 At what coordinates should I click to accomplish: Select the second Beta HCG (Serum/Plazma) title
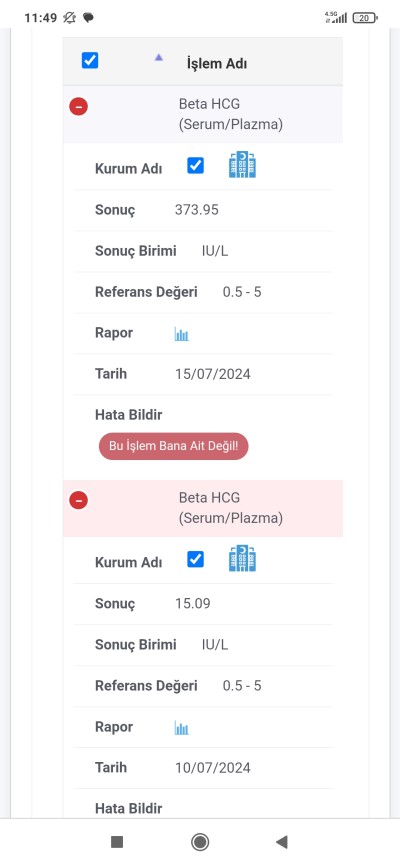point(230,508)
